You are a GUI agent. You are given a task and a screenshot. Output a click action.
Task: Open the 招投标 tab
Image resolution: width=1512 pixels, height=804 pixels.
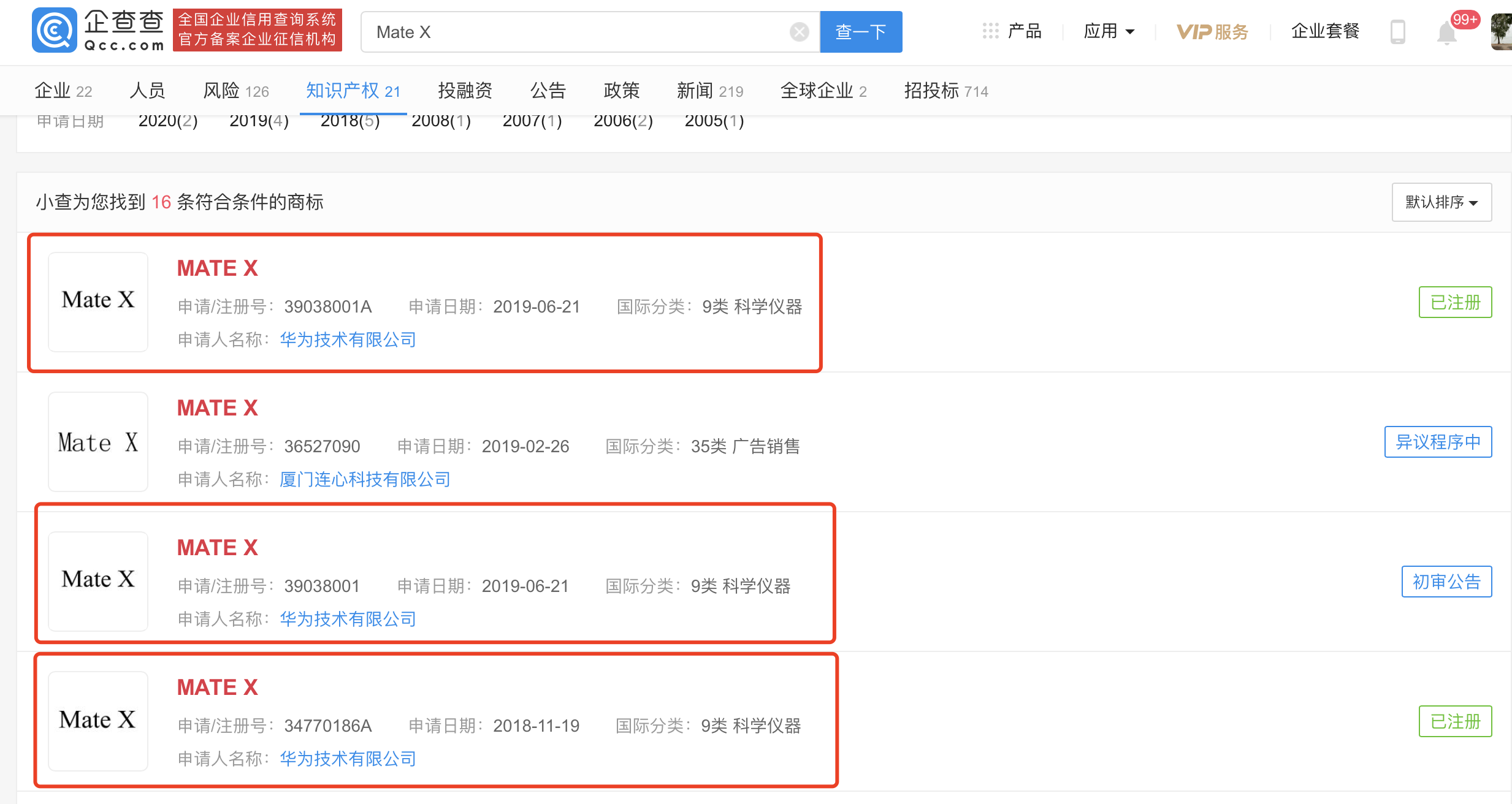click(945, 91)
